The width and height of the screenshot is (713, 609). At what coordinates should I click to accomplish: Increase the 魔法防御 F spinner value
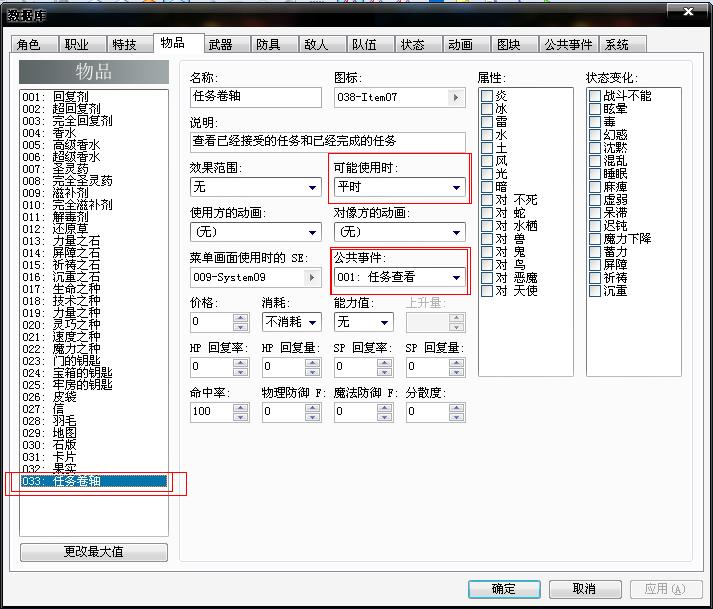[384, 408]
